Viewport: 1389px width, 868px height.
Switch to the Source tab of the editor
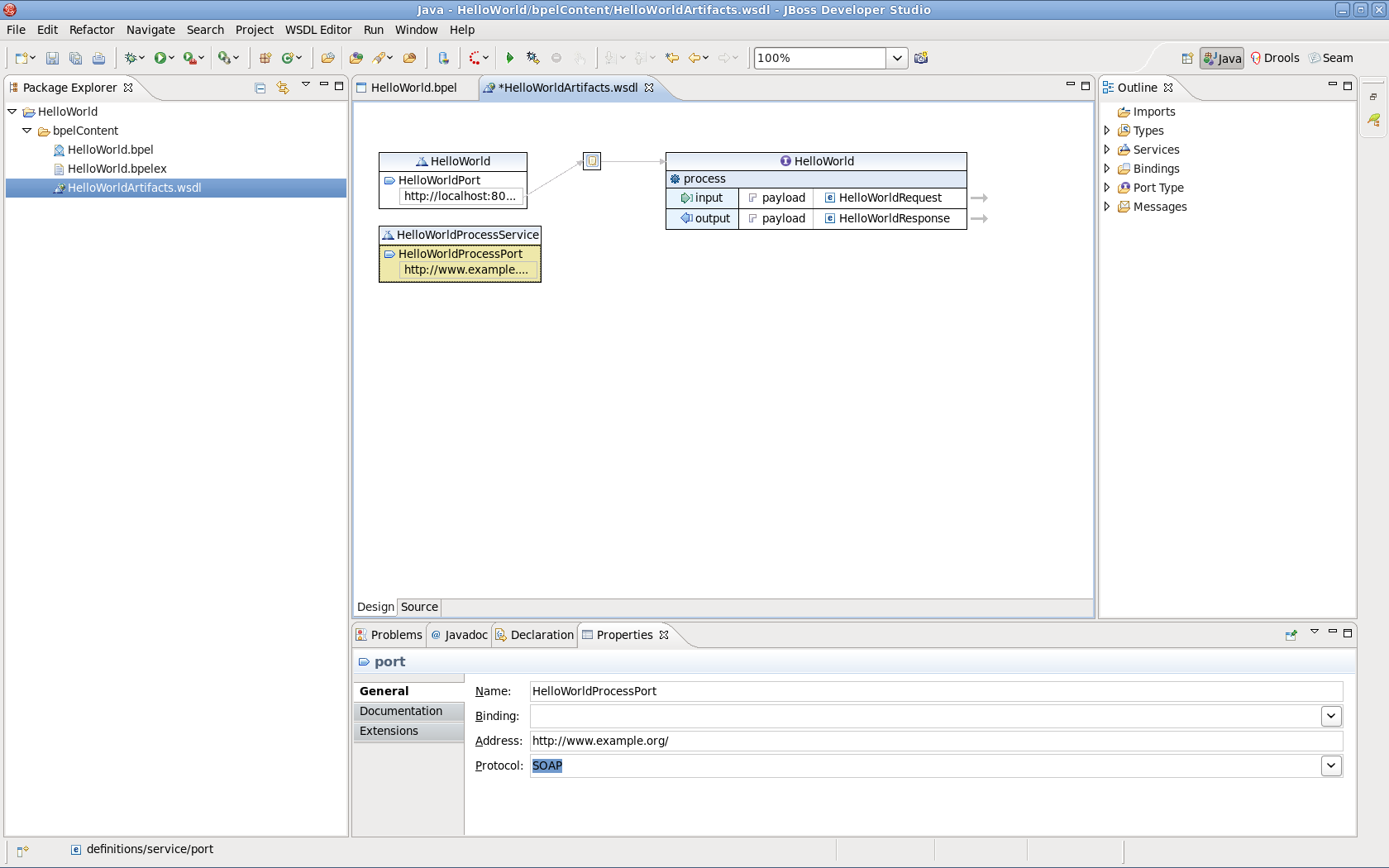418,607
